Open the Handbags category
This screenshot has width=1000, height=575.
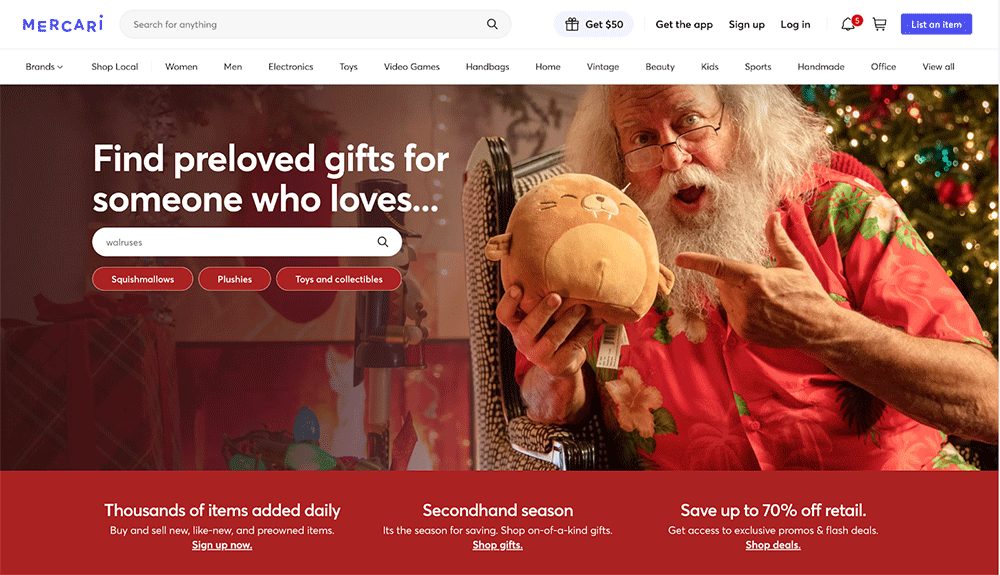pos(487,66)
